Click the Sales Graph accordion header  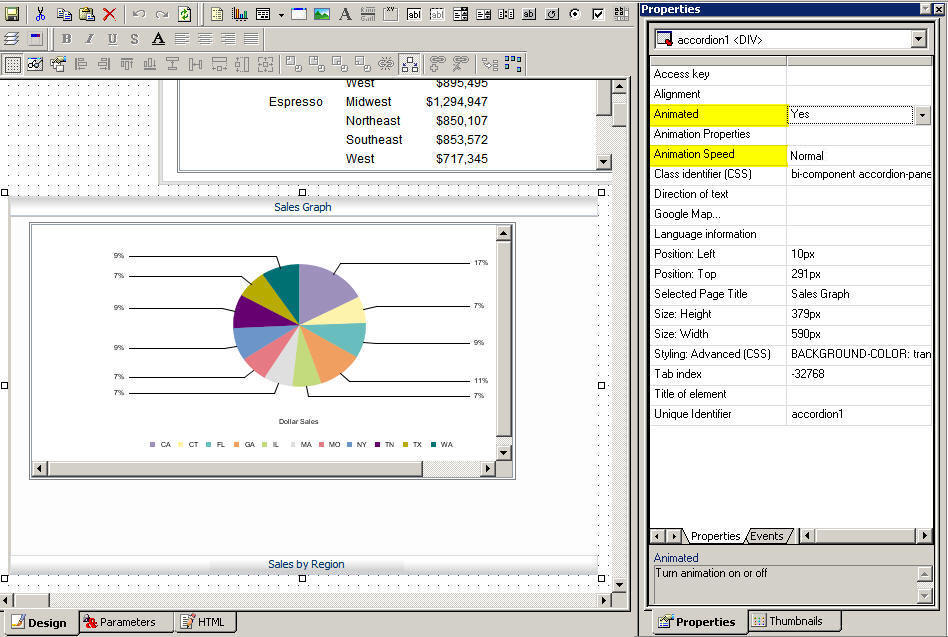(x=302, y=207)
